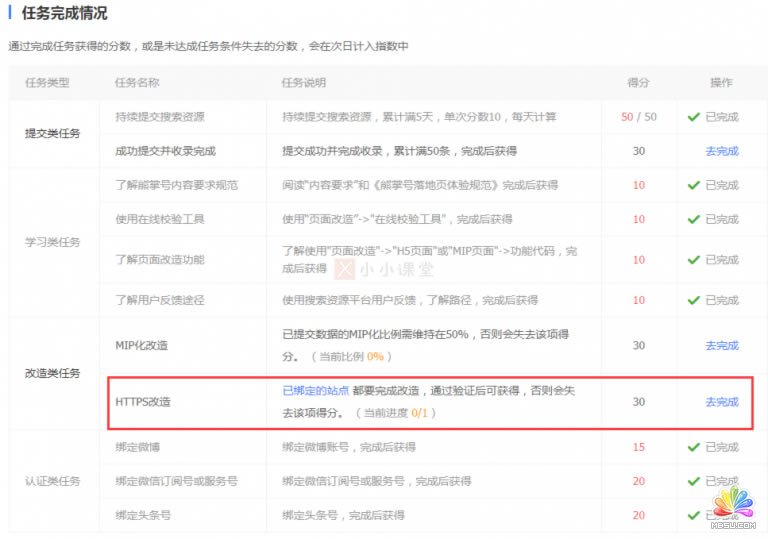Viewport: 768px width, 539px height.
Task: Select the 任务说明 column header
Action: point(304,82)
